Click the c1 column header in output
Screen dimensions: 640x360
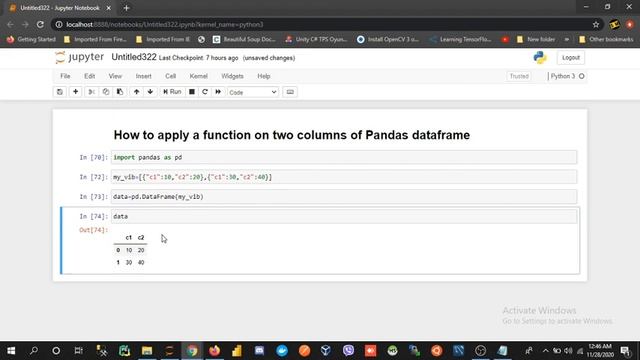point(129,238)
